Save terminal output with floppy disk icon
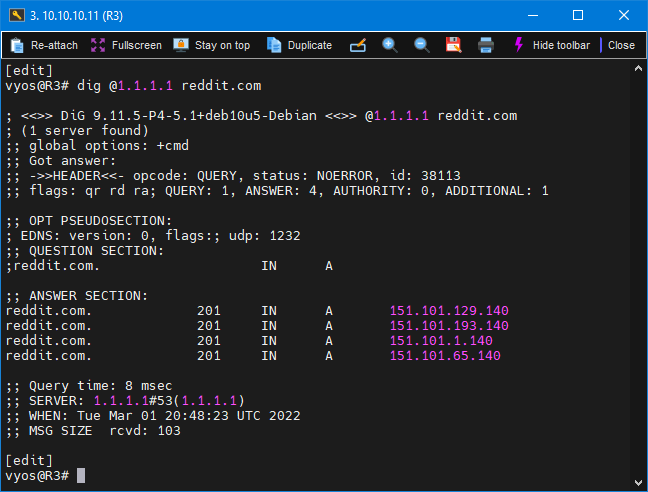The width and height of the screenshot is (648, 492). point(453,45)
